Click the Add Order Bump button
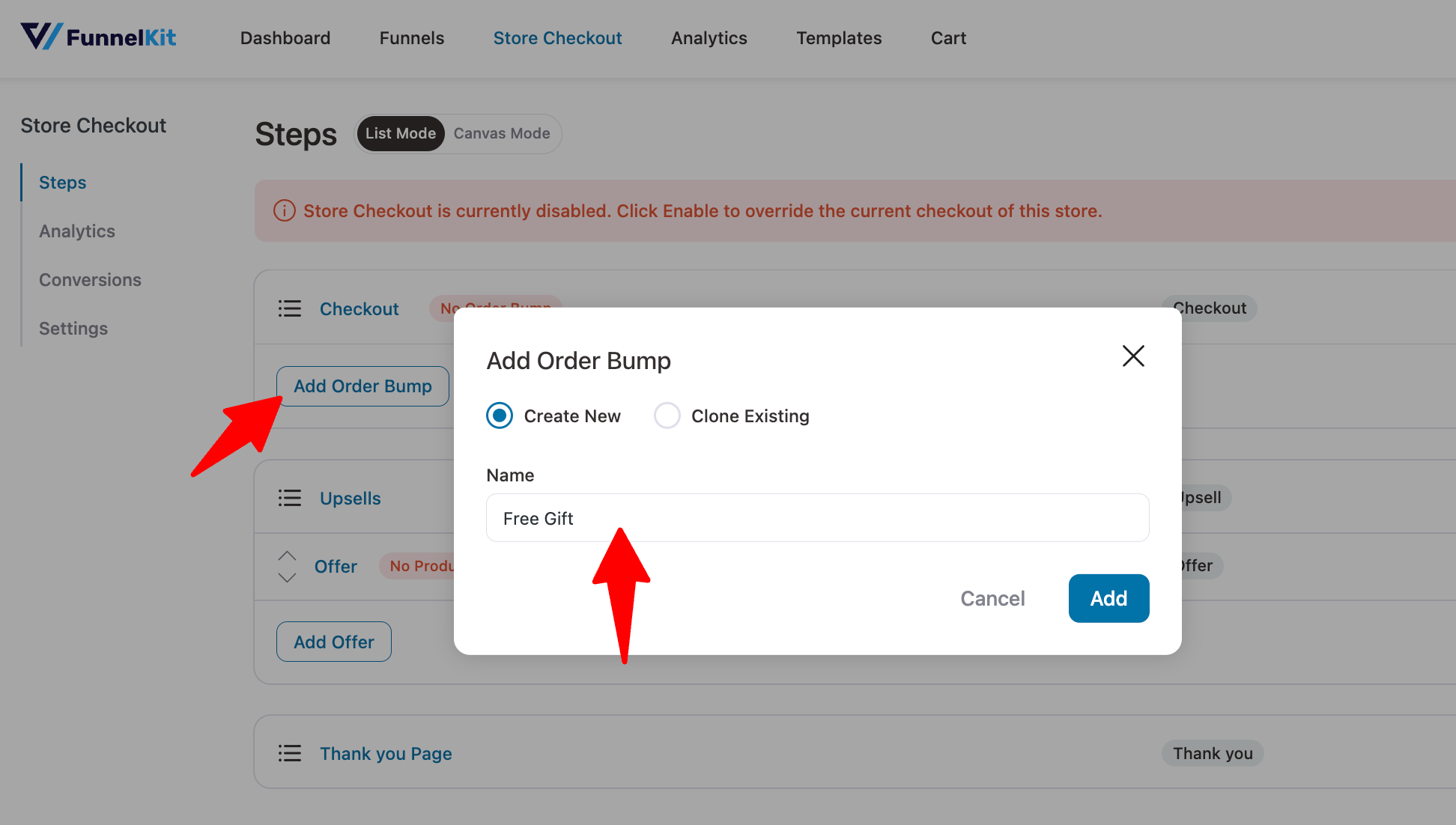1456x825 pixels. [363, 386]
